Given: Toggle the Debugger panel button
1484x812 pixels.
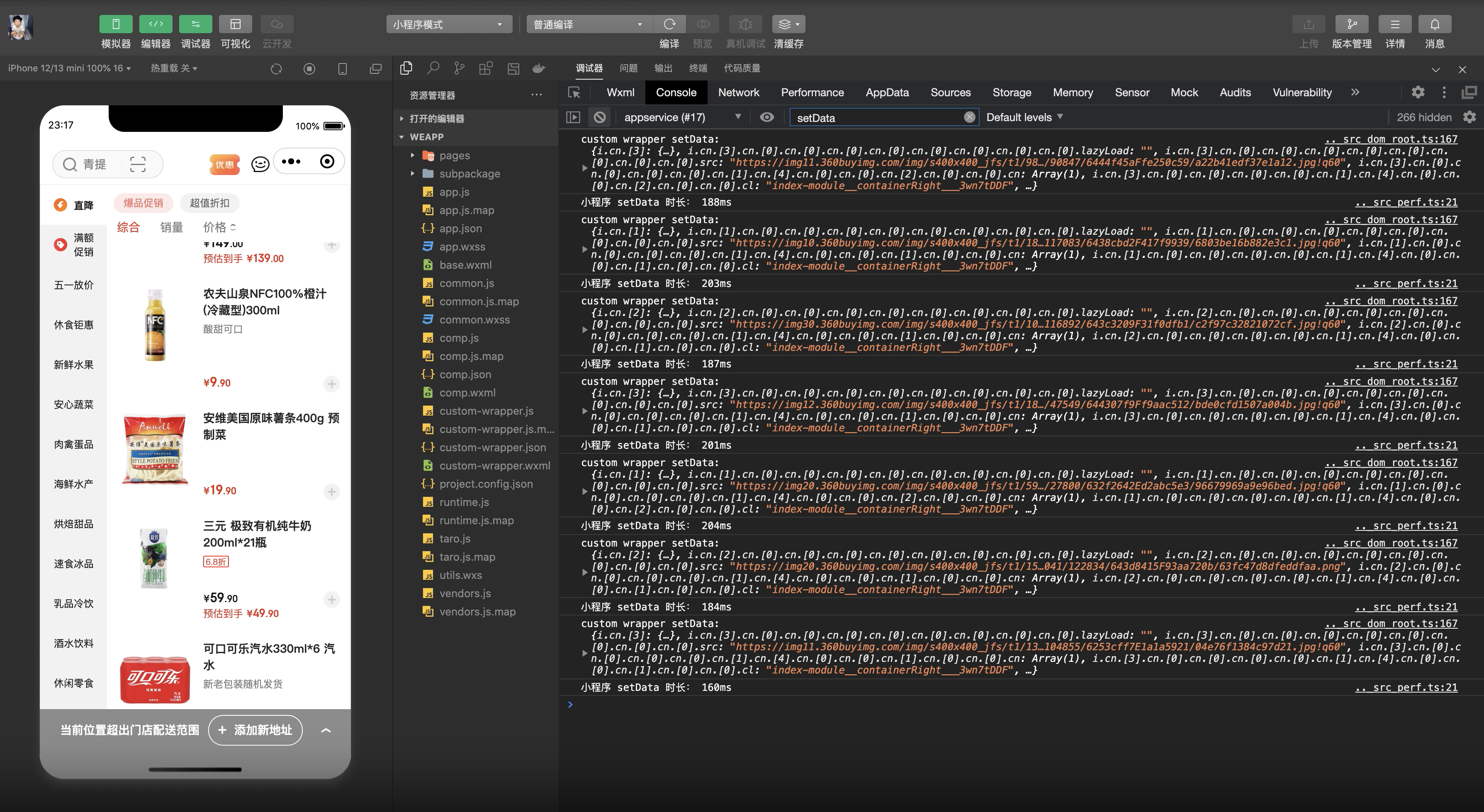Looking at the screenshot, I should tap(195, 24).
